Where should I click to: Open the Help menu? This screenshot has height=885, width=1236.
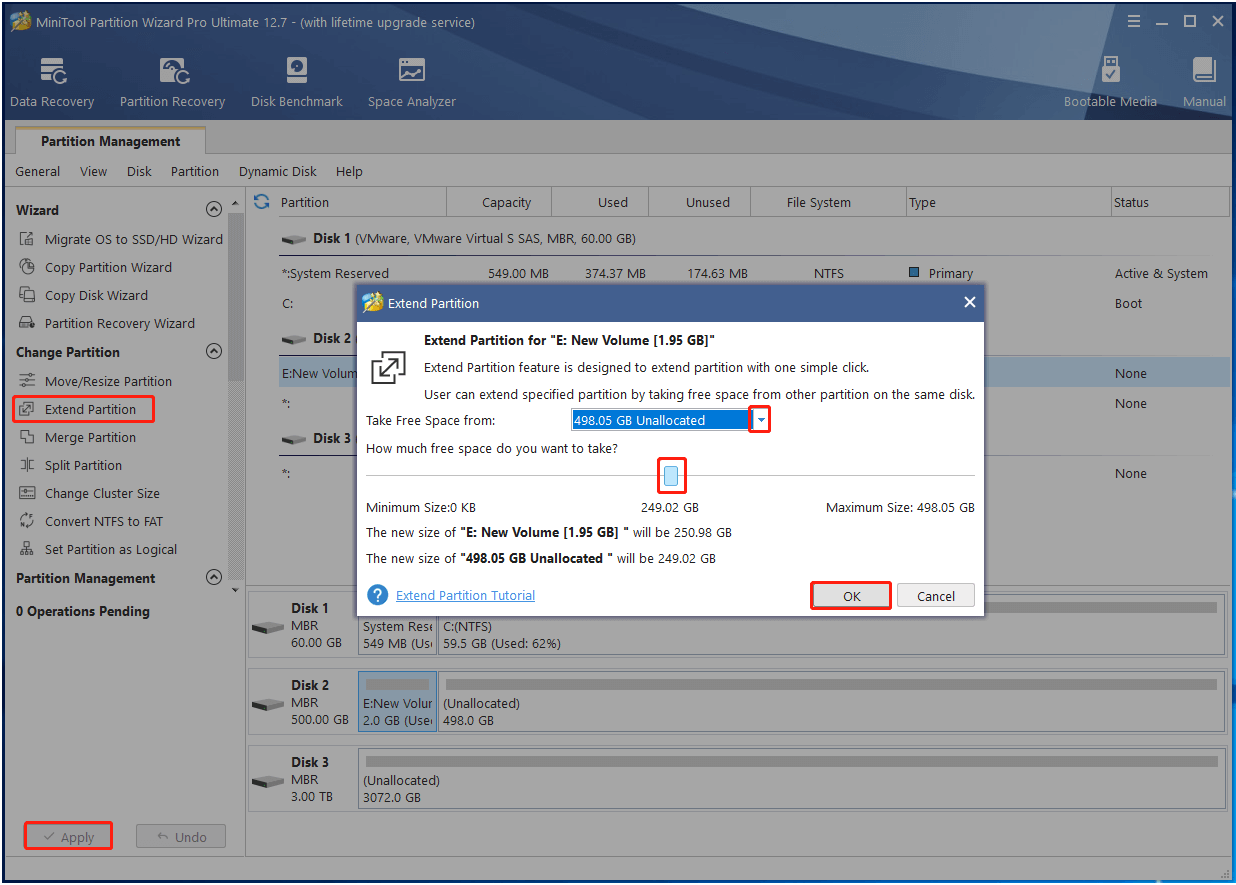click(x=349, y=171)
